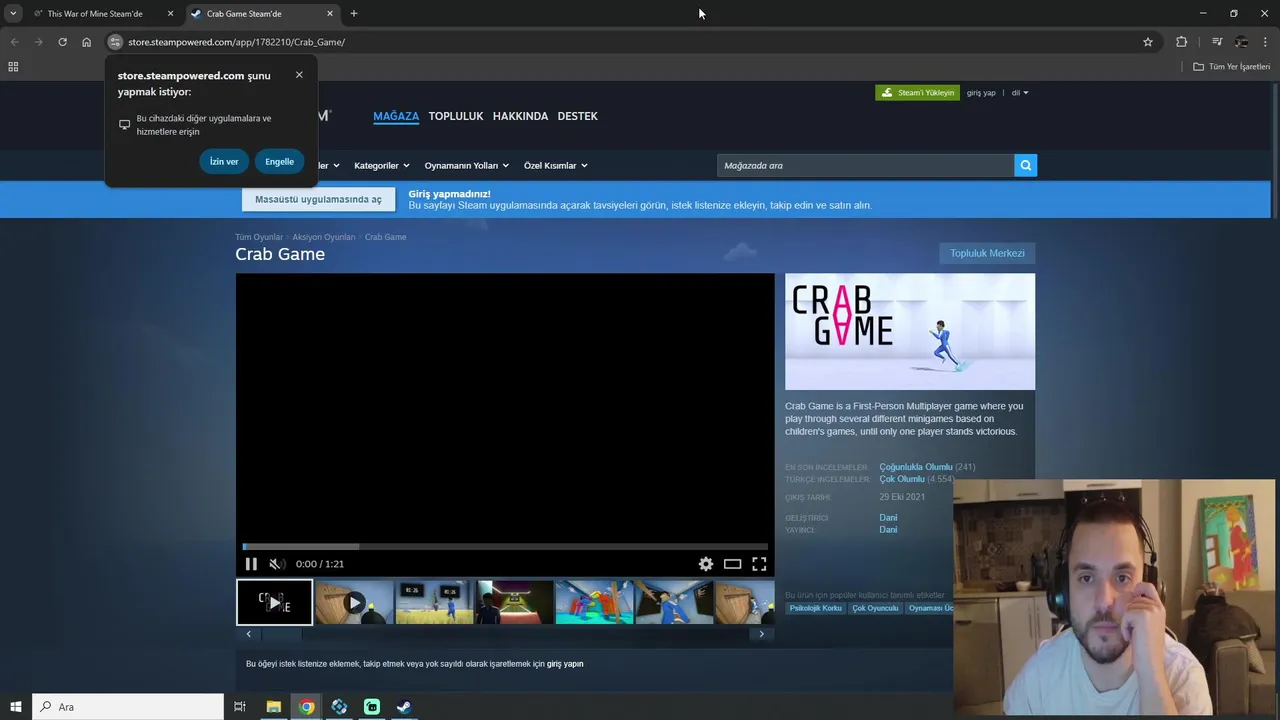This screenshot has width=1280, height=720.
Task: Expand the Özel Kısımlar dropdown
Action: click(x=555, y=166)
